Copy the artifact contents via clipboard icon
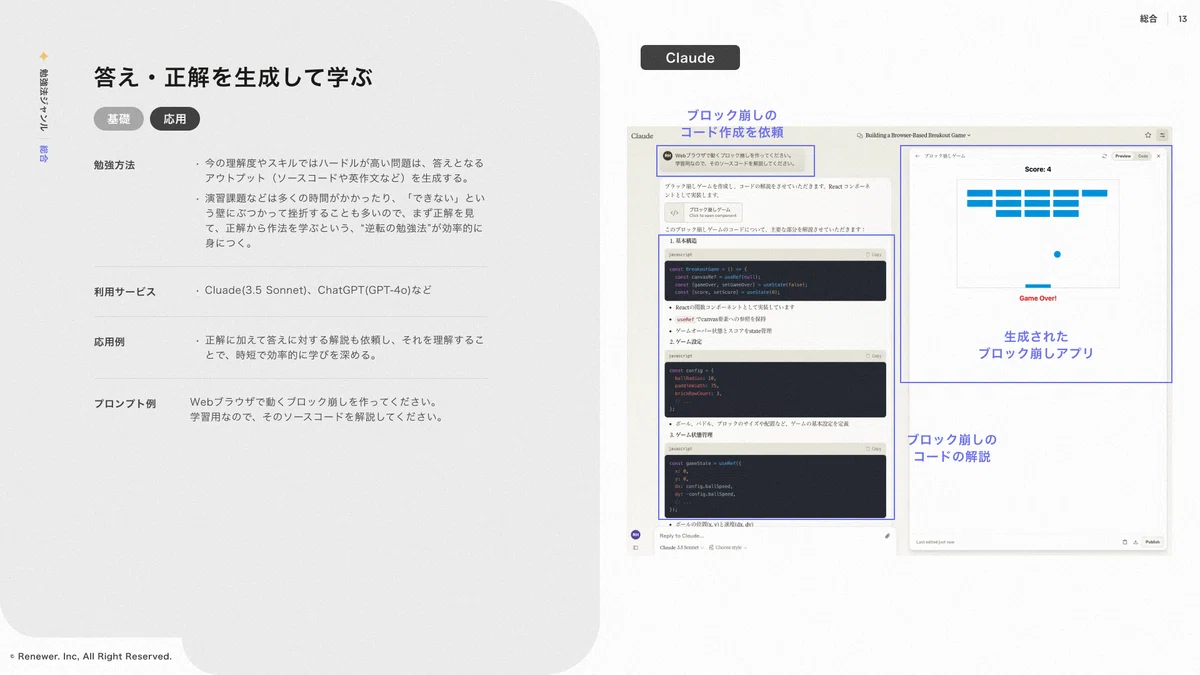1200x675 pixels. click(x=1125, y=542)
